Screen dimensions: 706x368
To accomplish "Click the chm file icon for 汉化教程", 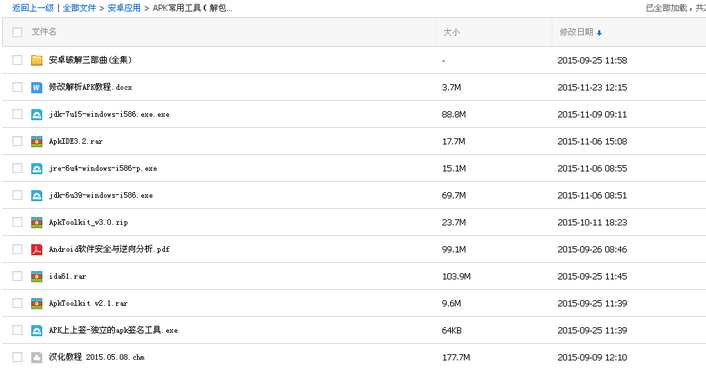I will coord(36,357).
